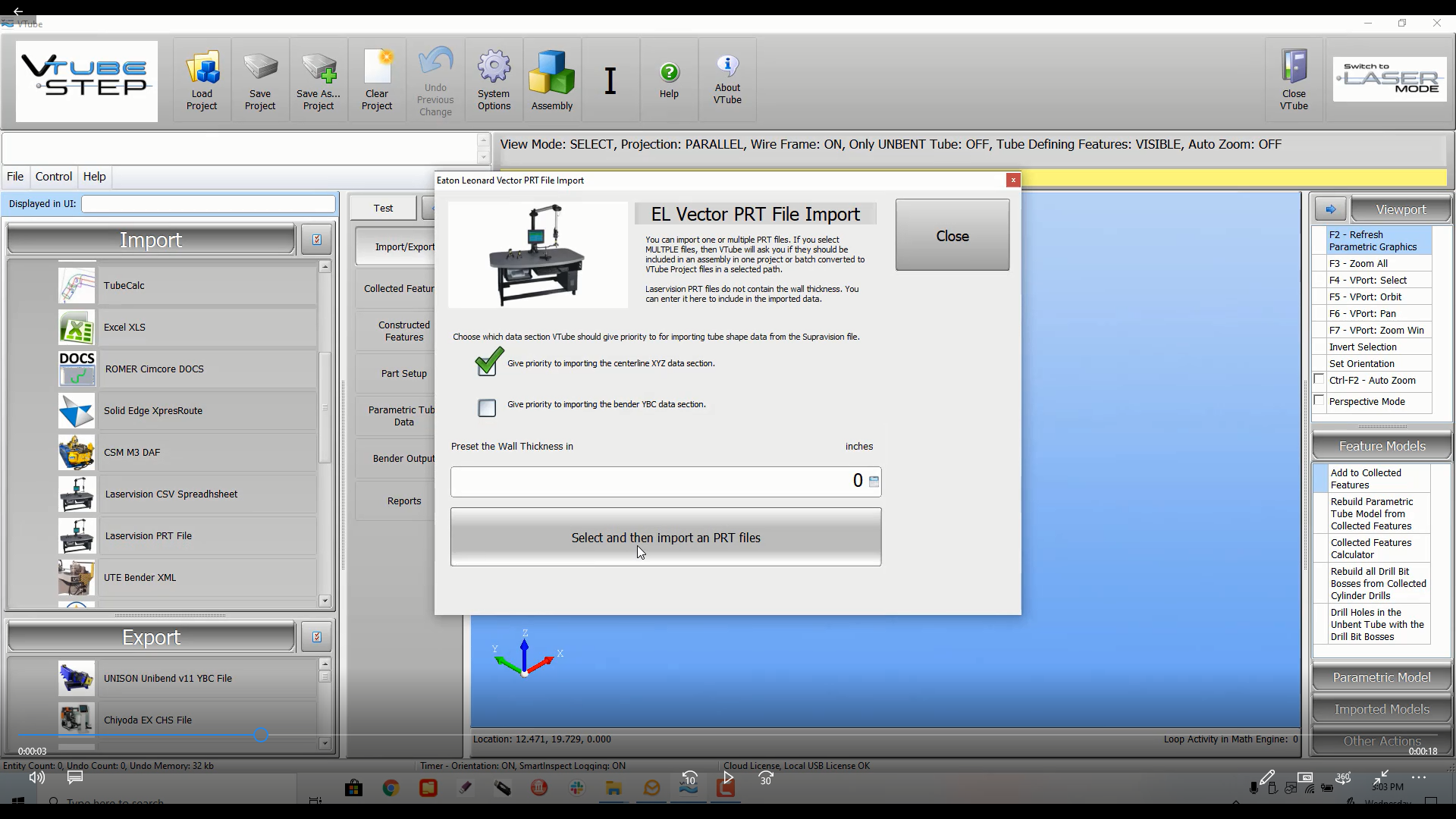This screenshot has width=1456, height=819.
Task: Open the Control menu
Action: [x=53, y=176]
